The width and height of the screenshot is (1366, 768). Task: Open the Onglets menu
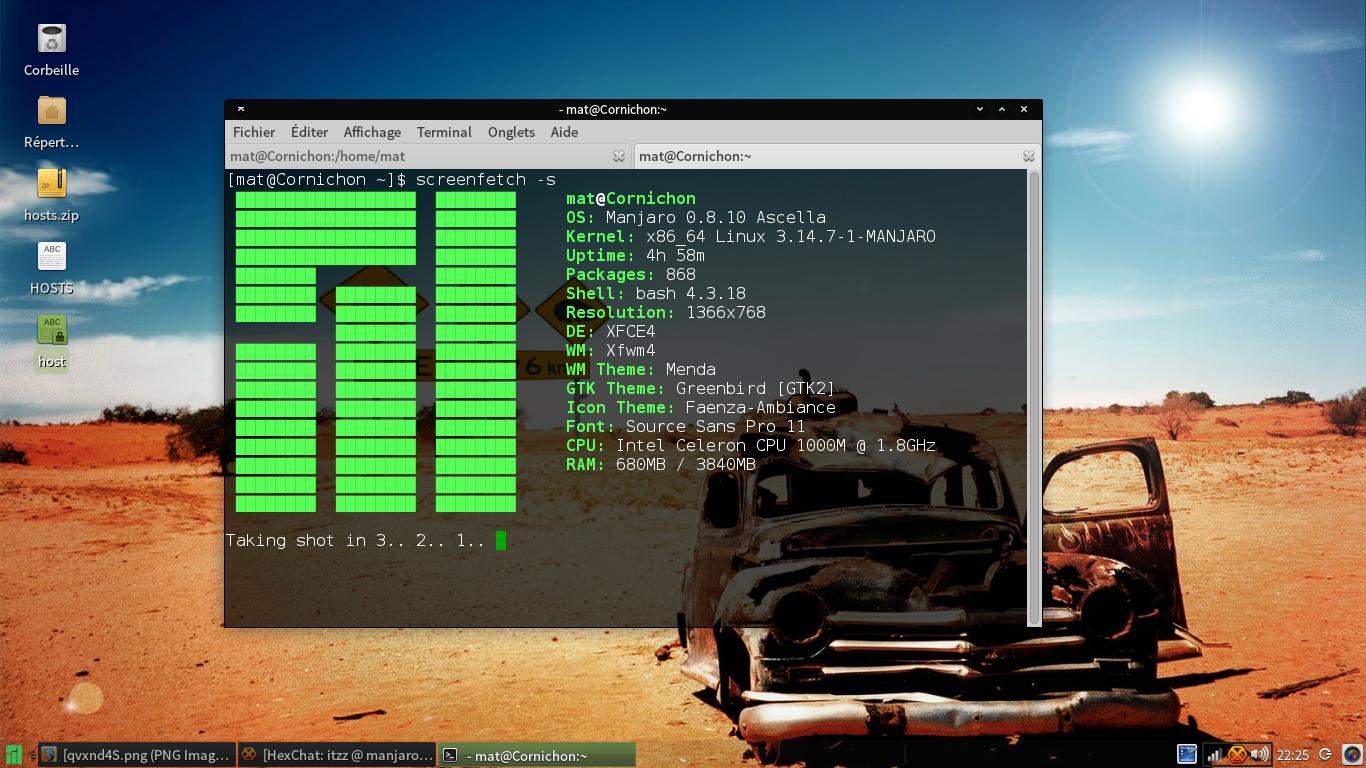point(511,132)
